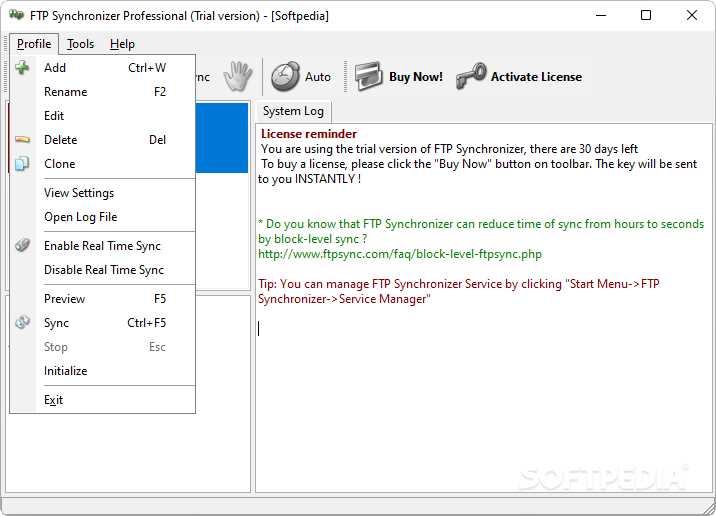
Task: Click the hand Stop toolbar icon
Action: coord(237,76)
